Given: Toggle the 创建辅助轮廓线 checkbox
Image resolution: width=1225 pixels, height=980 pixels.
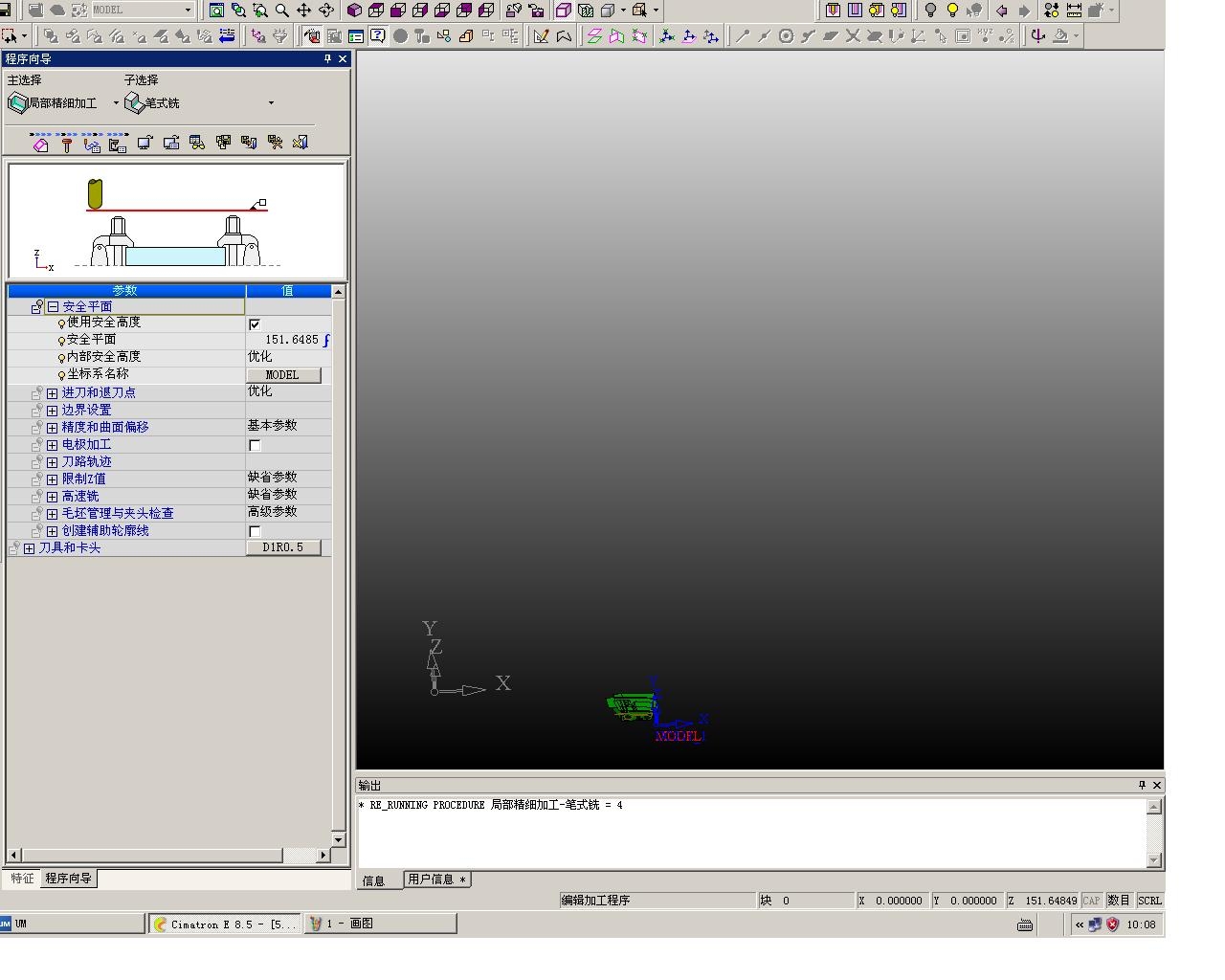Looking at the screenshot, I should click(255, 531).
